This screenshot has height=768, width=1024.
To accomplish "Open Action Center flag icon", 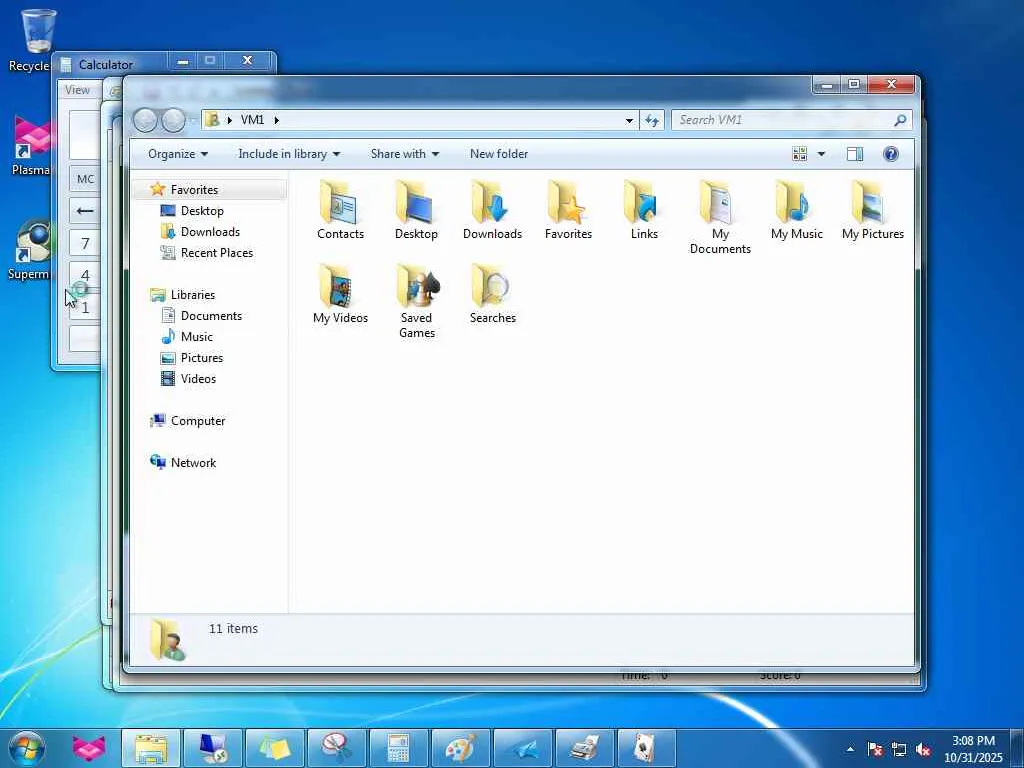I will pyautogui.click(x=875, y=749).
